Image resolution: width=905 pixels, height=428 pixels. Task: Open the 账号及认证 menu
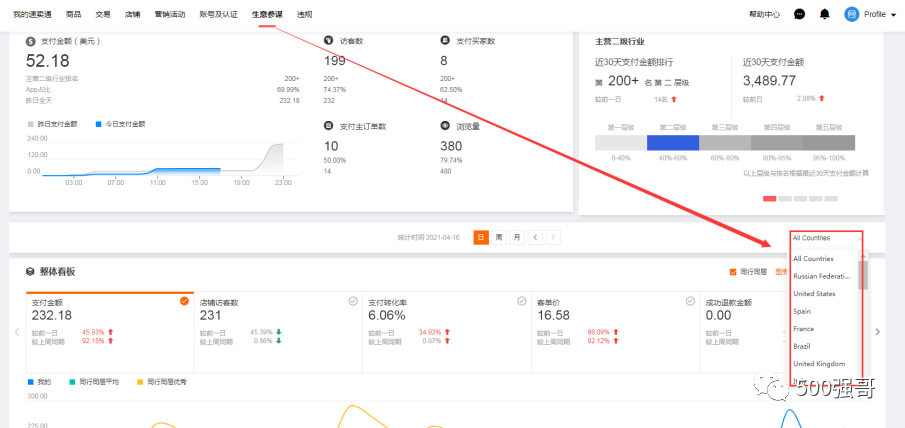[218, 14]
